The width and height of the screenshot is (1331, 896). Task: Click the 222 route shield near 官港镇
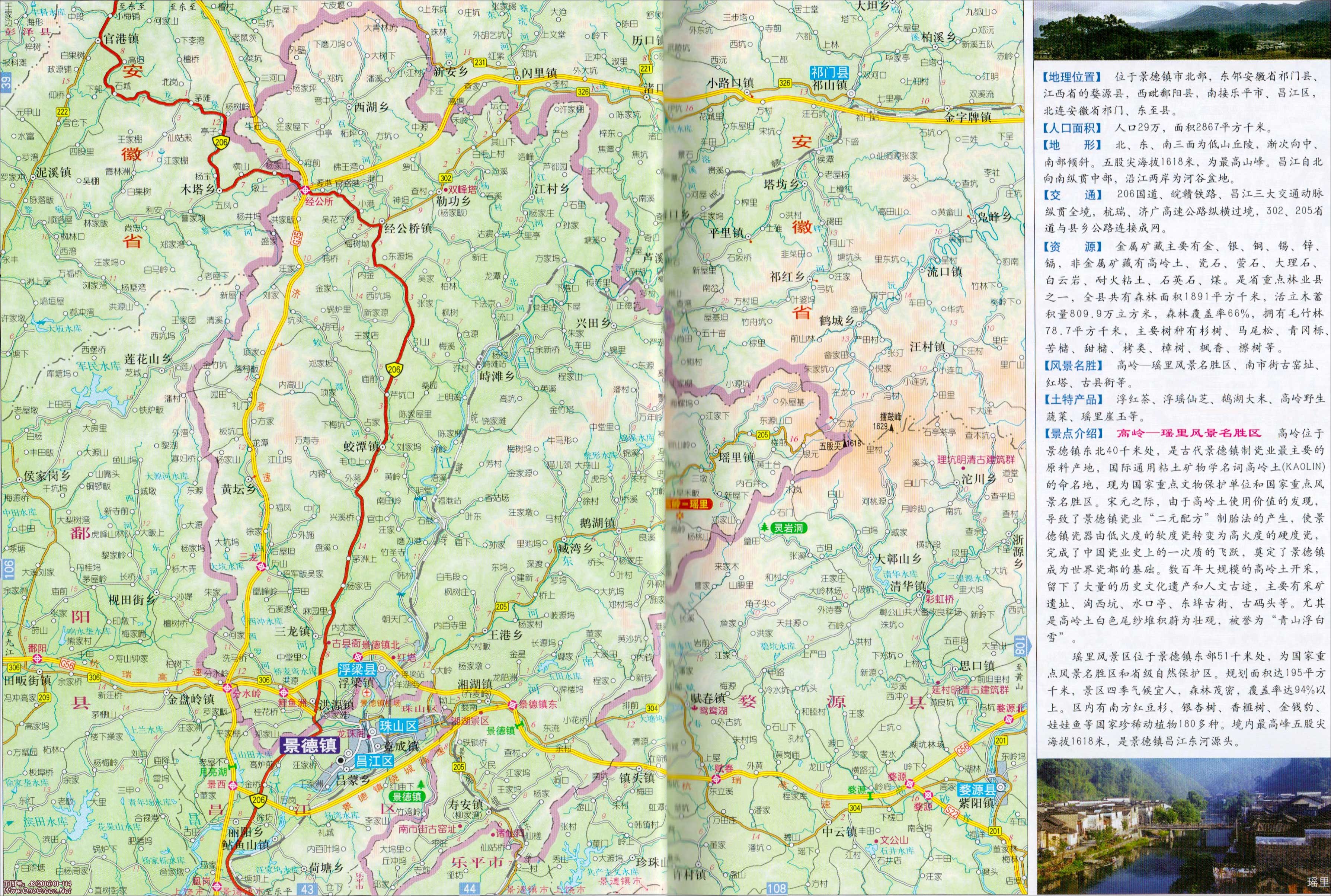pyautogui.click(x=62, y=112)
